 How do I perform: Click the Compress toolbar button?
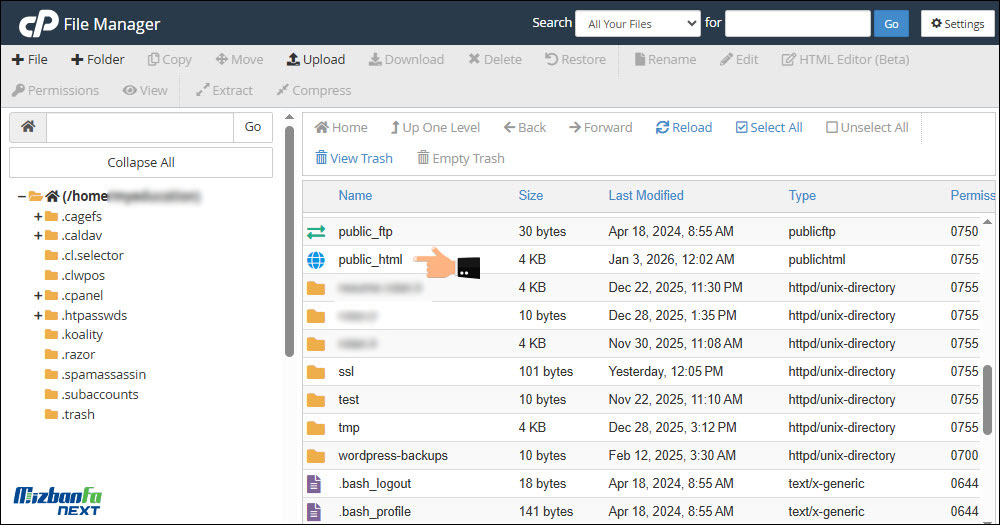[x=314, y=91]
